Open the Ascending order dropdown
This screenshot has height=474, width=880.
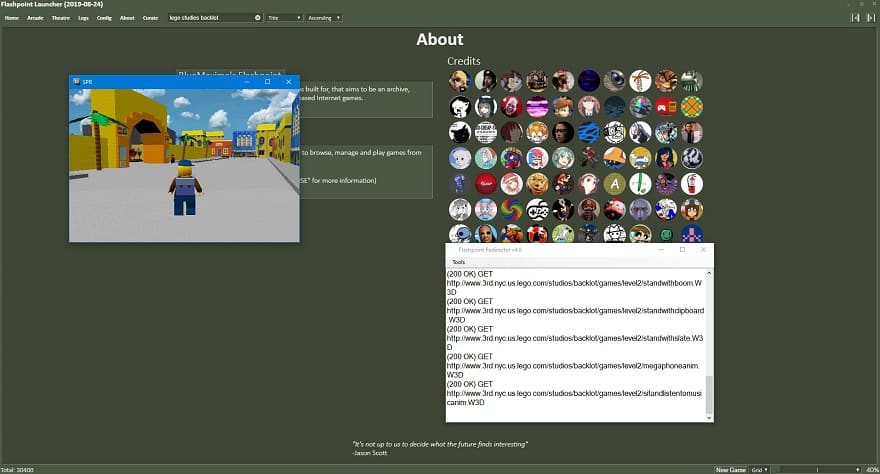324,18
